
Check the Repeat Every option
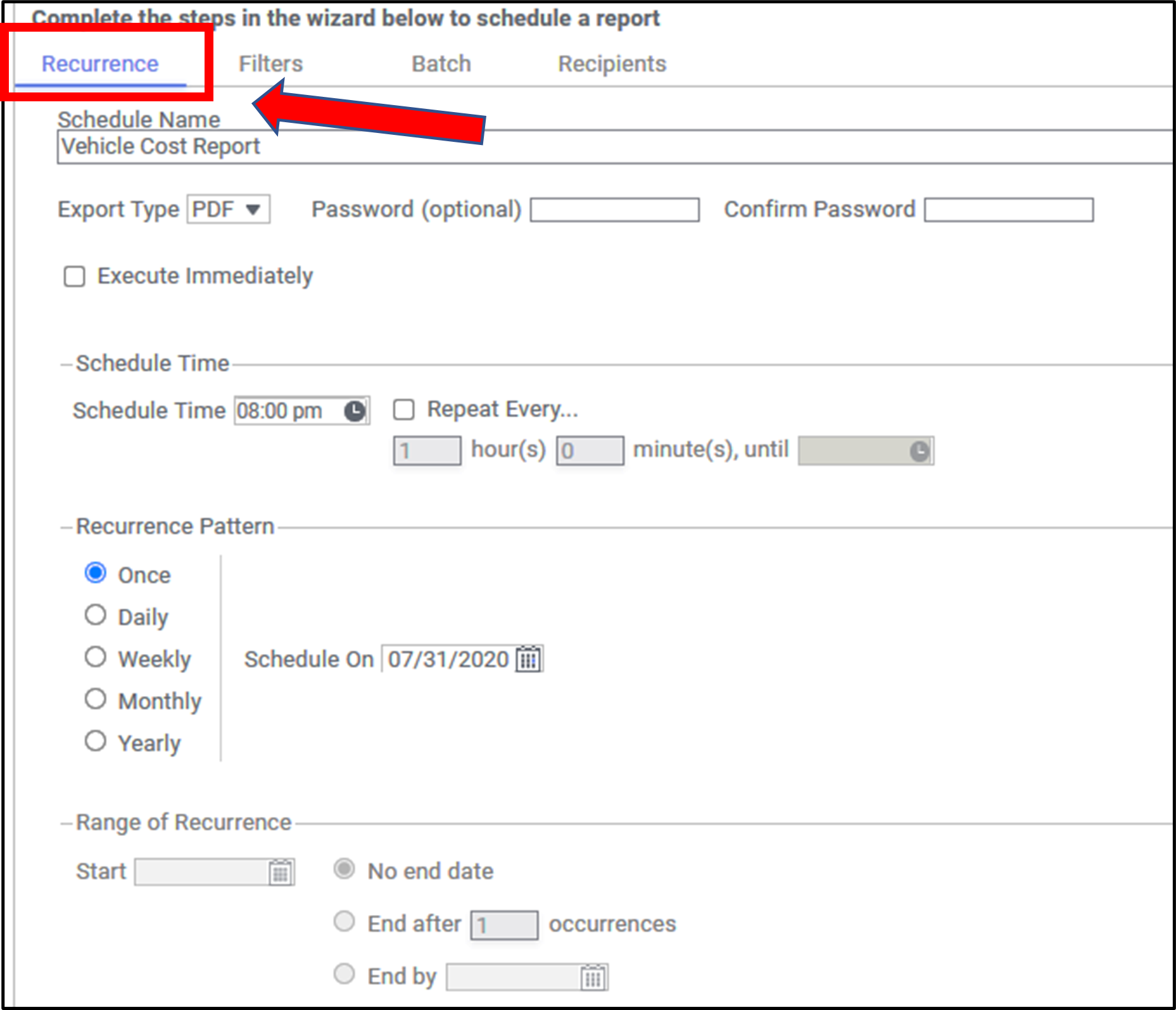(404, 410)
